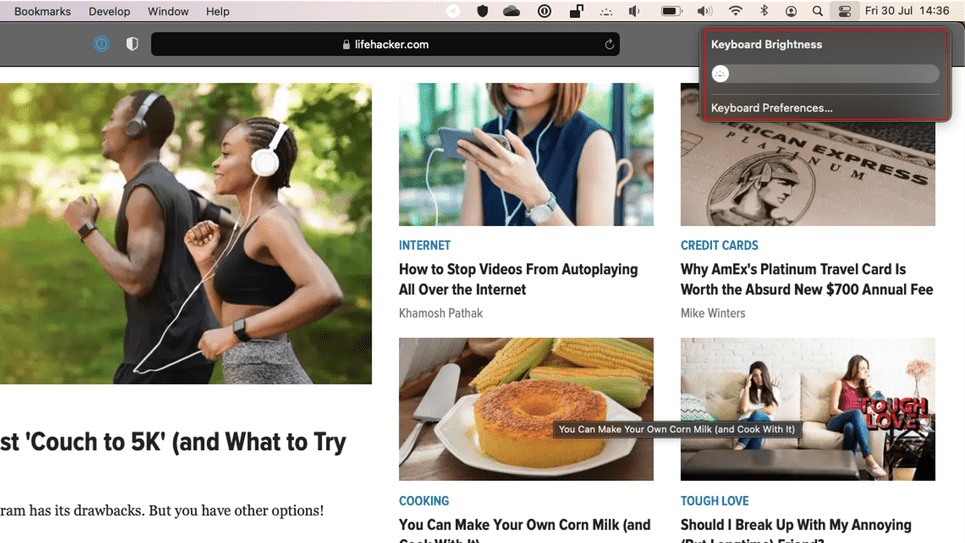
Task: Open the Bookmarks menu
Action: click(x=42, y=11)
